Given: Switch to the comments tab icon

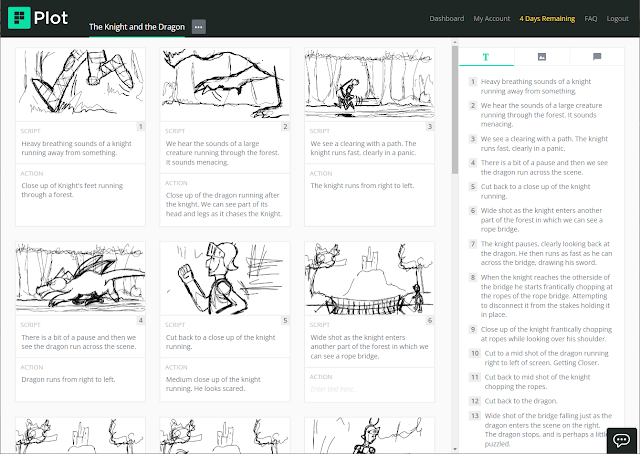Looking at the screenshot, I should click(597, 57).
